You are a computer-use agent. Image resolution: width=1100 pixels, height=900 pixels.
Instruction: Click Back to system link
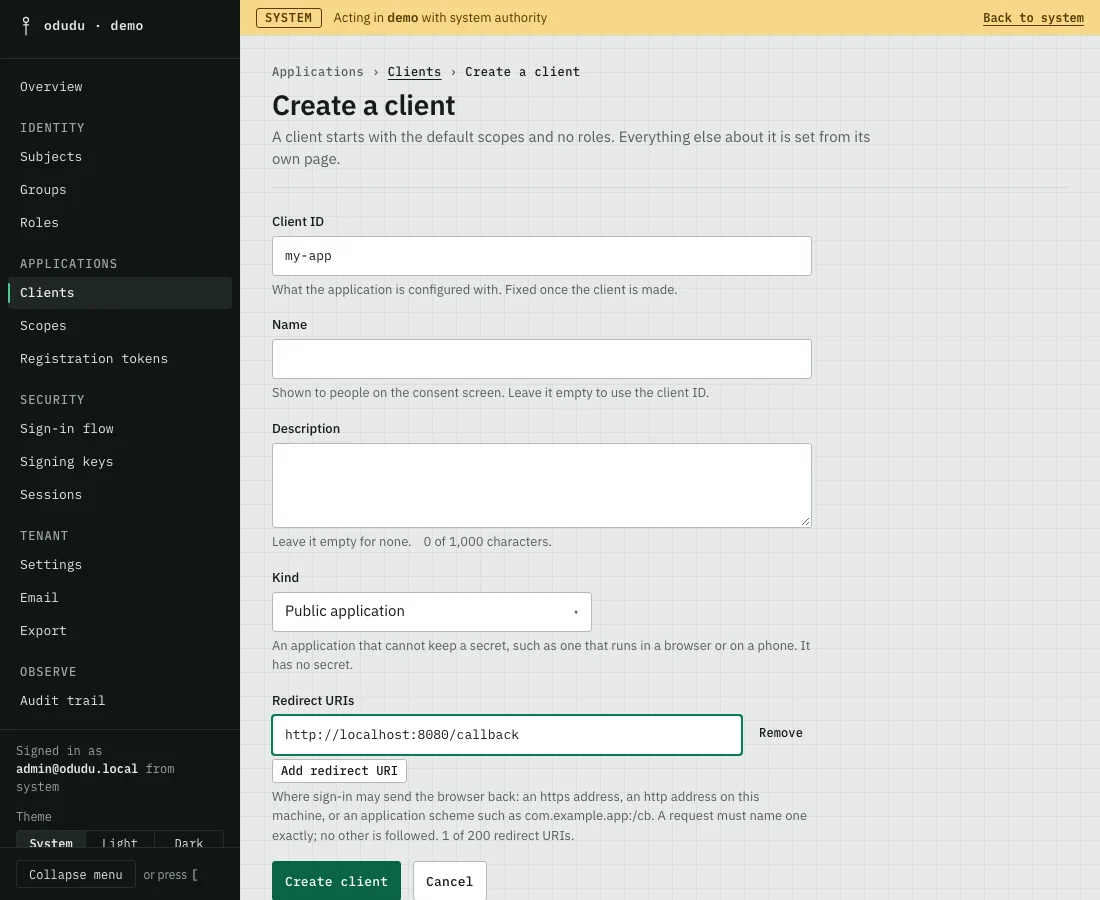pos(1033,18)
